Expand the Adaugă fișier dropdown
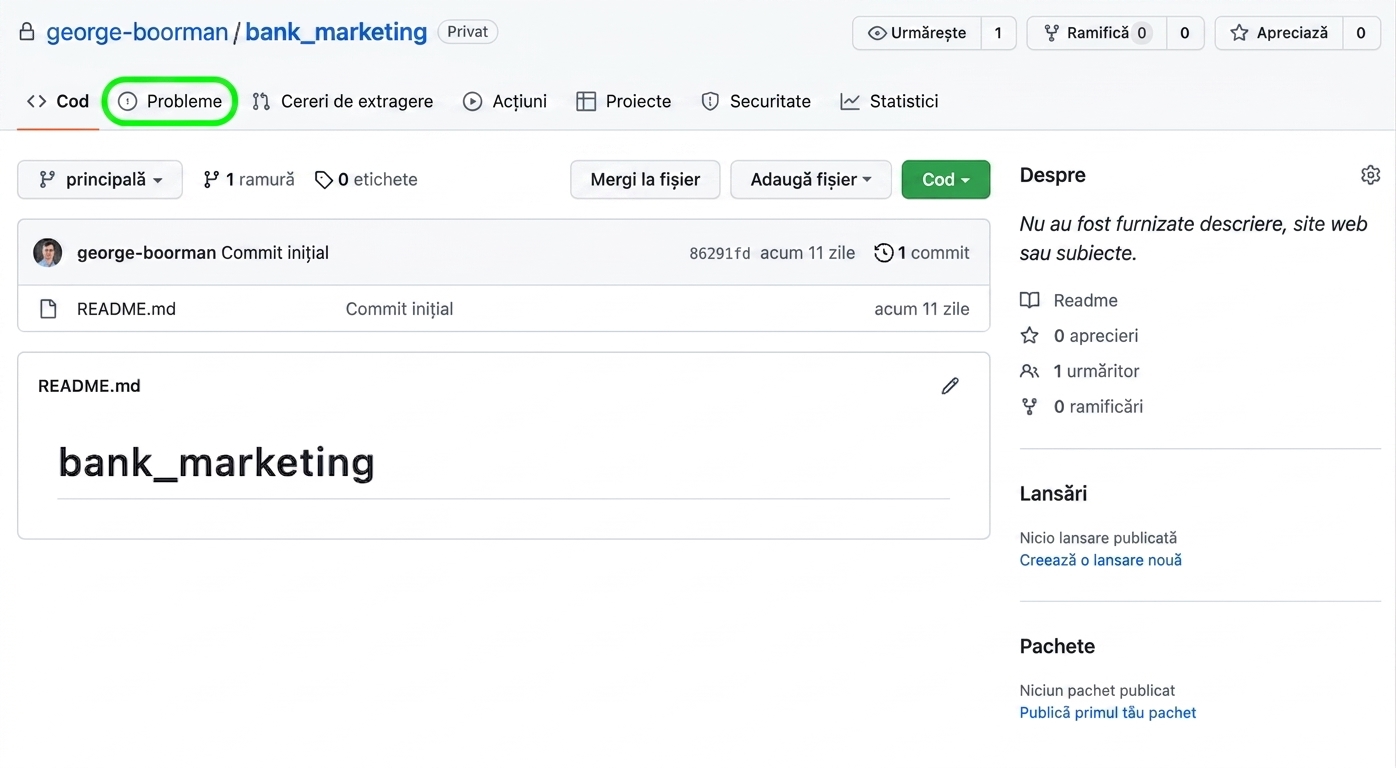This screenshot has width=1396, height=768. point(811,180)
